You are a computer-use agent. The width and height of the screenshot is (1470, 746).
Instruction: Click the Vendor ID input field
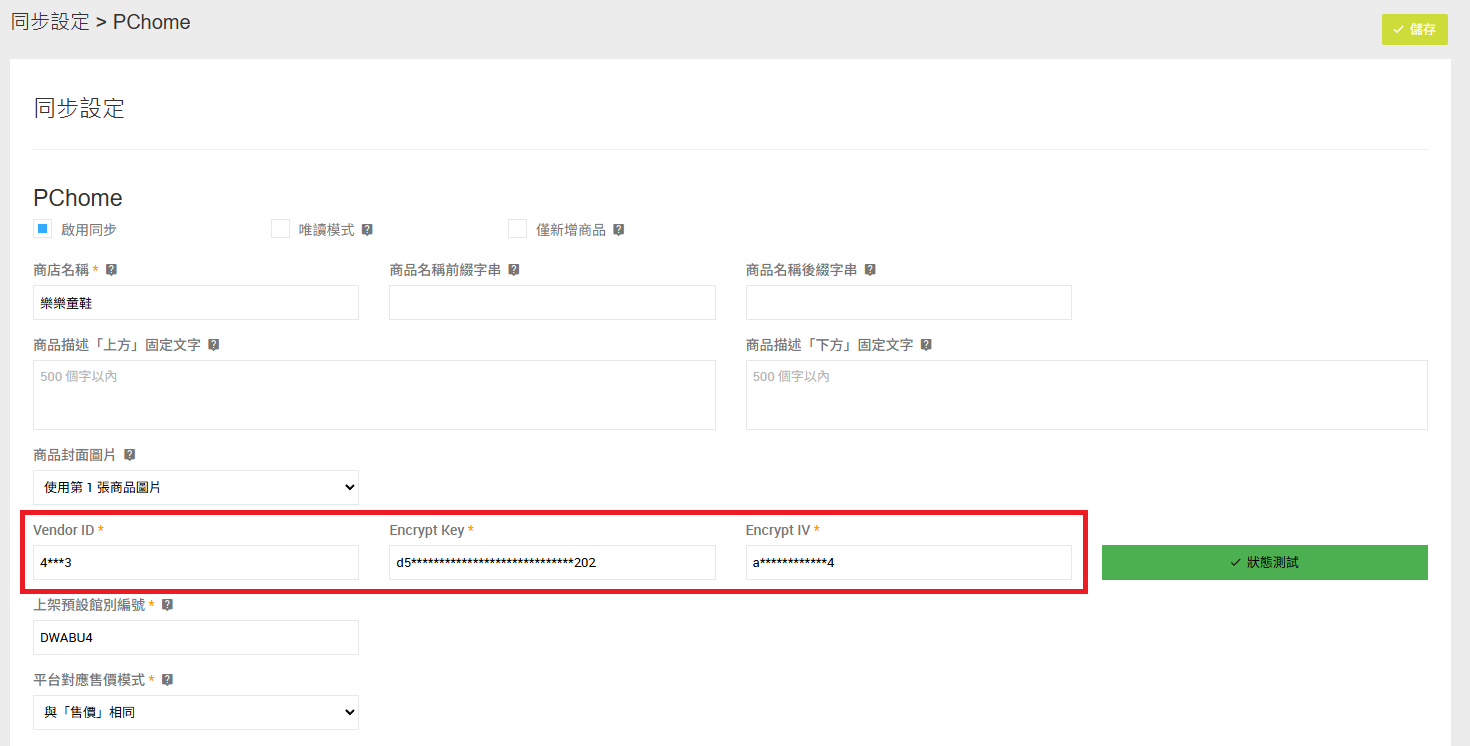pyautogui.click(x=196, y=562)
